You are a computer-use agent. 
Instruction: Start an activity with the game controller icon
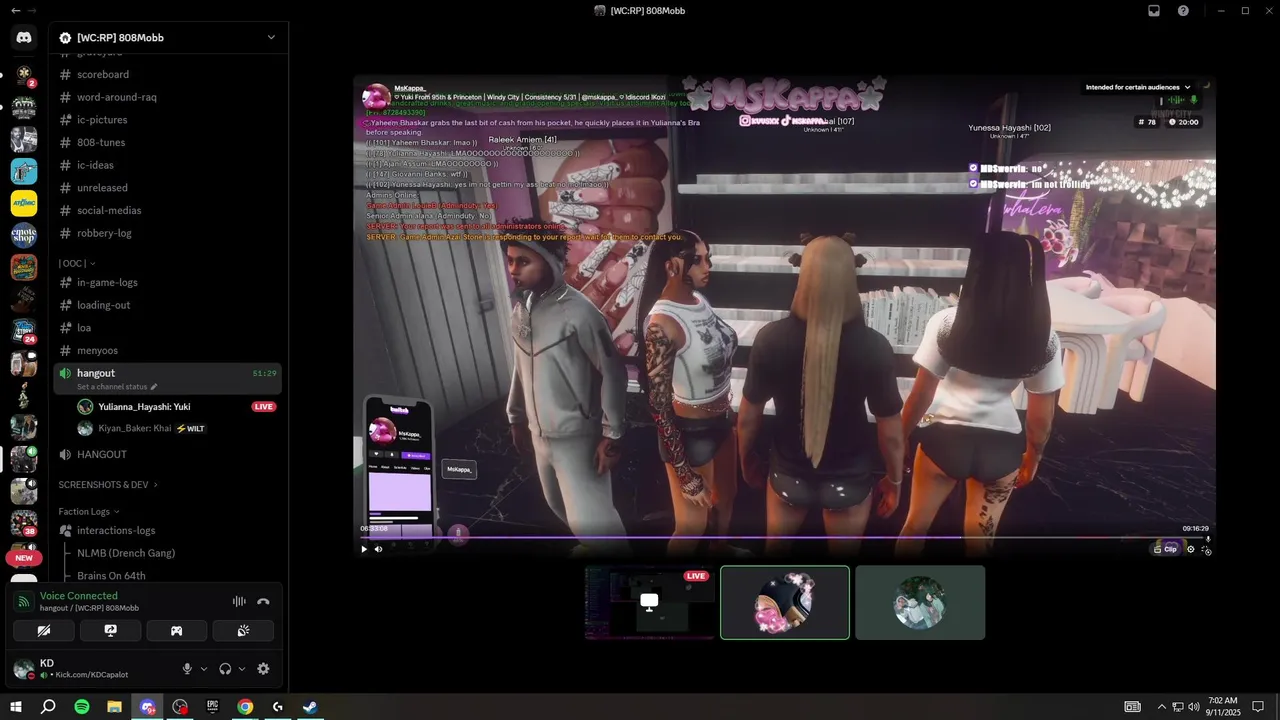(177, 631)
